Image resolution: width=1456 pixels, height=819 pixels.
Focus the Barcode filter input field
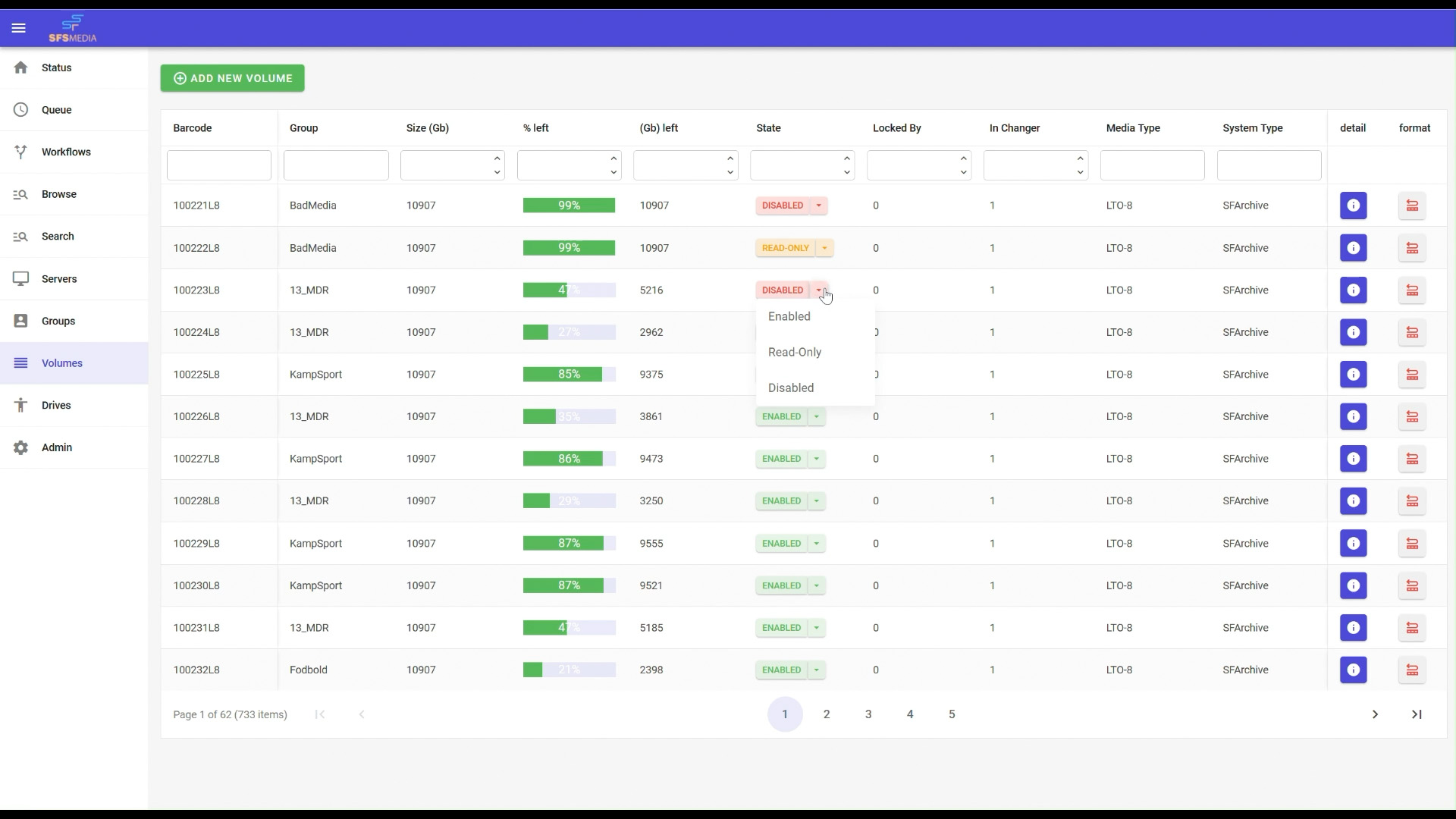click(219, 165)
